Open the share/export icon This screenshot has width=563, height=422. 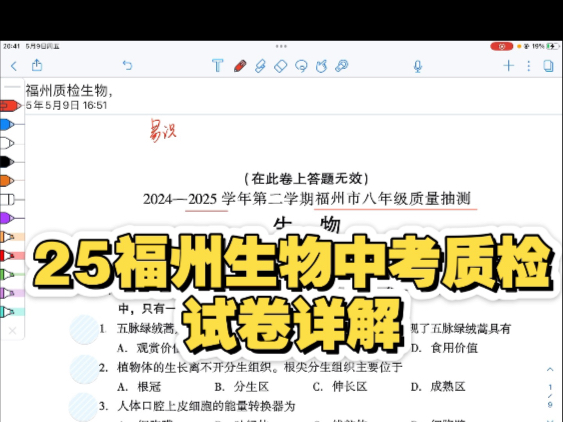coord(37,65)
